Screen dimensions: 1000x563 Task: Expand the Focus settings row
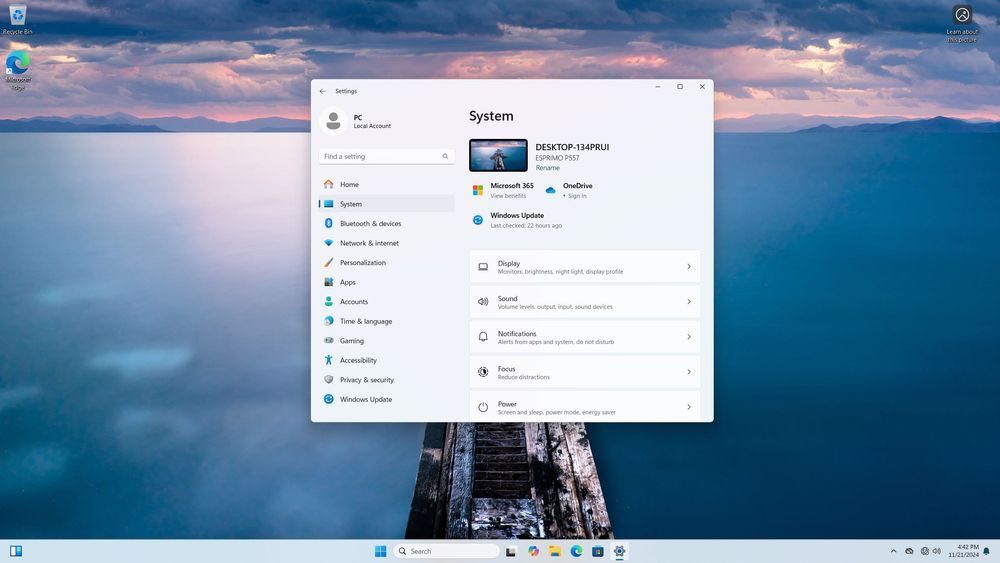pyautogui.click(x=585, y=372)
